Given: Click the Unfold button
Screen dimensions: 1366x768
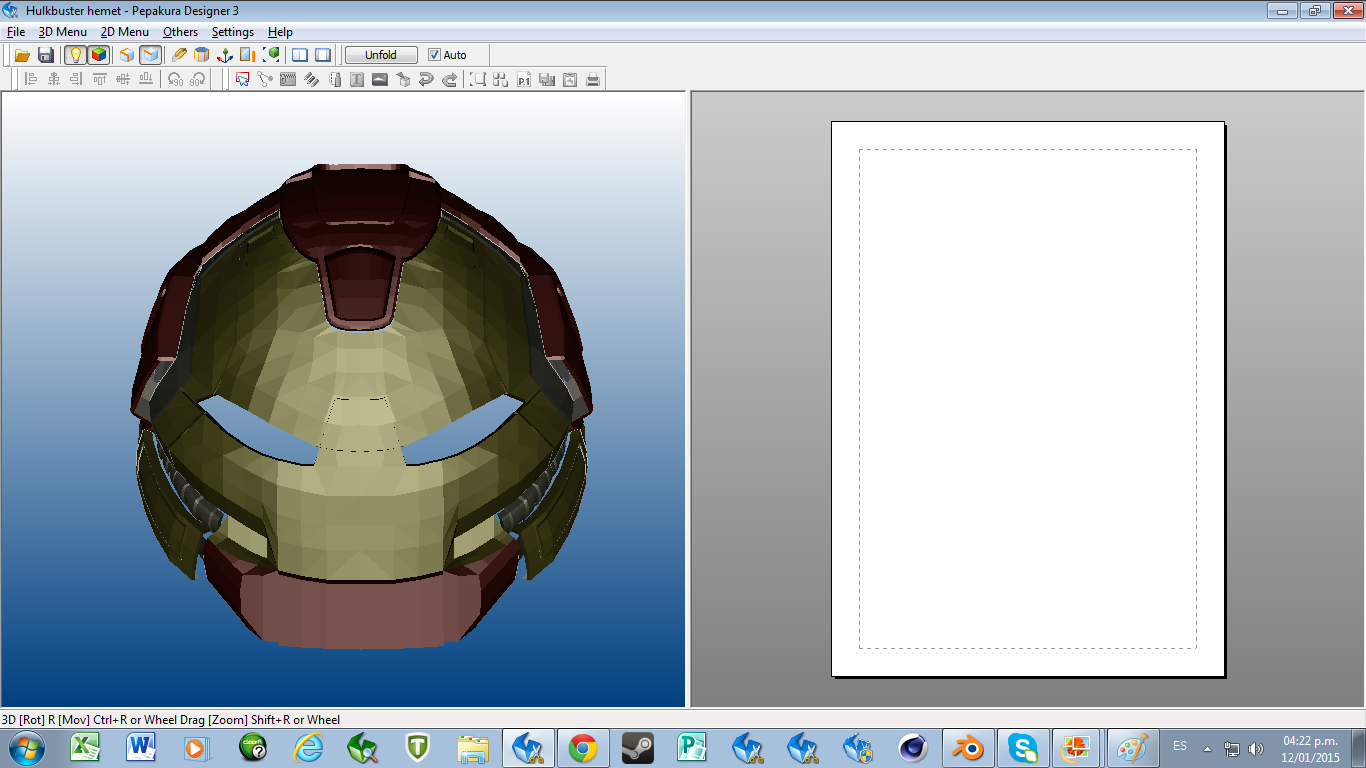Looking at the screenshot, I should click(x=381, y=55).
